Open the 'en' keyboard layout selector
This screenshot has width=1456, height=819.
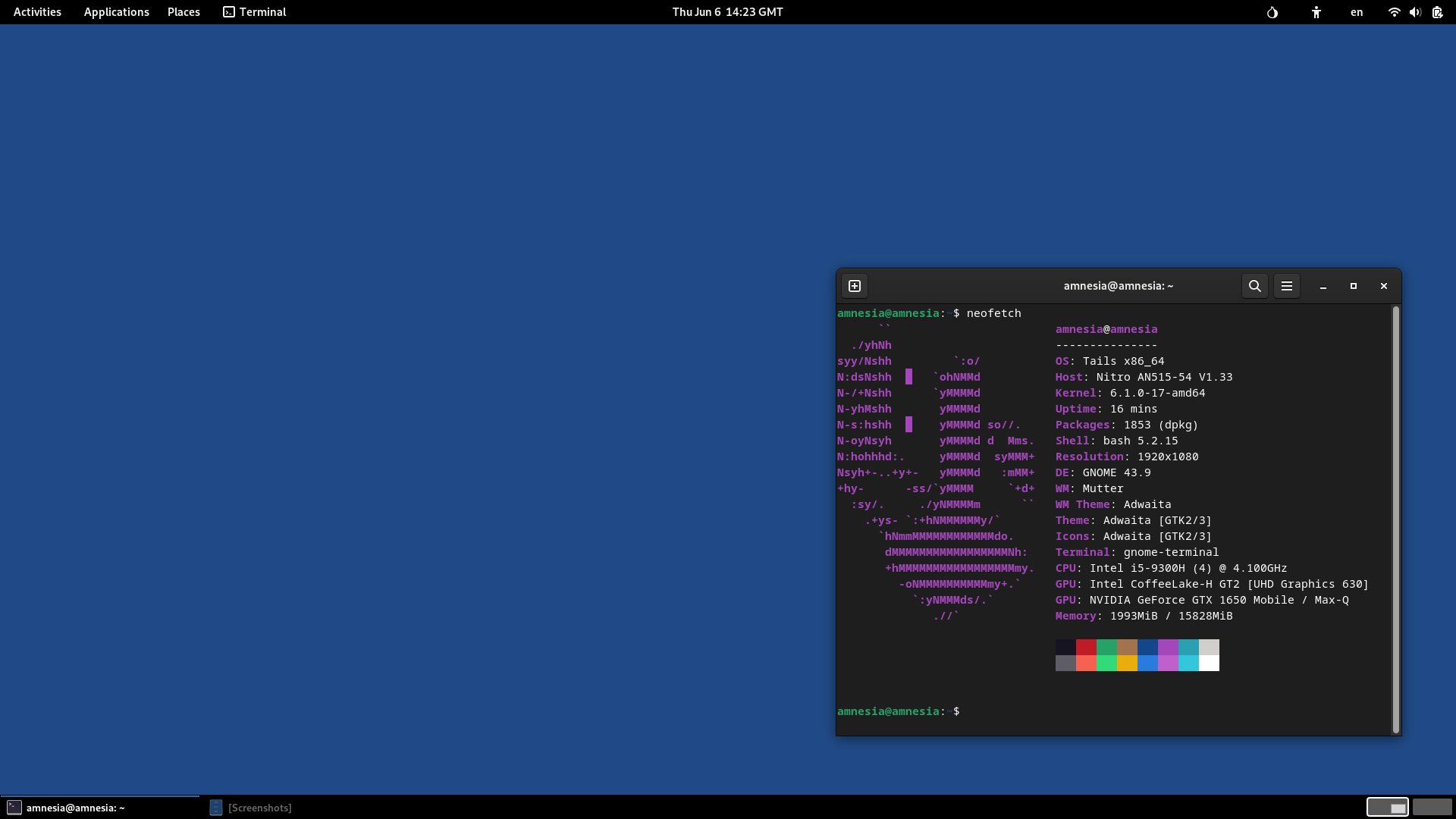[1357, 12]
